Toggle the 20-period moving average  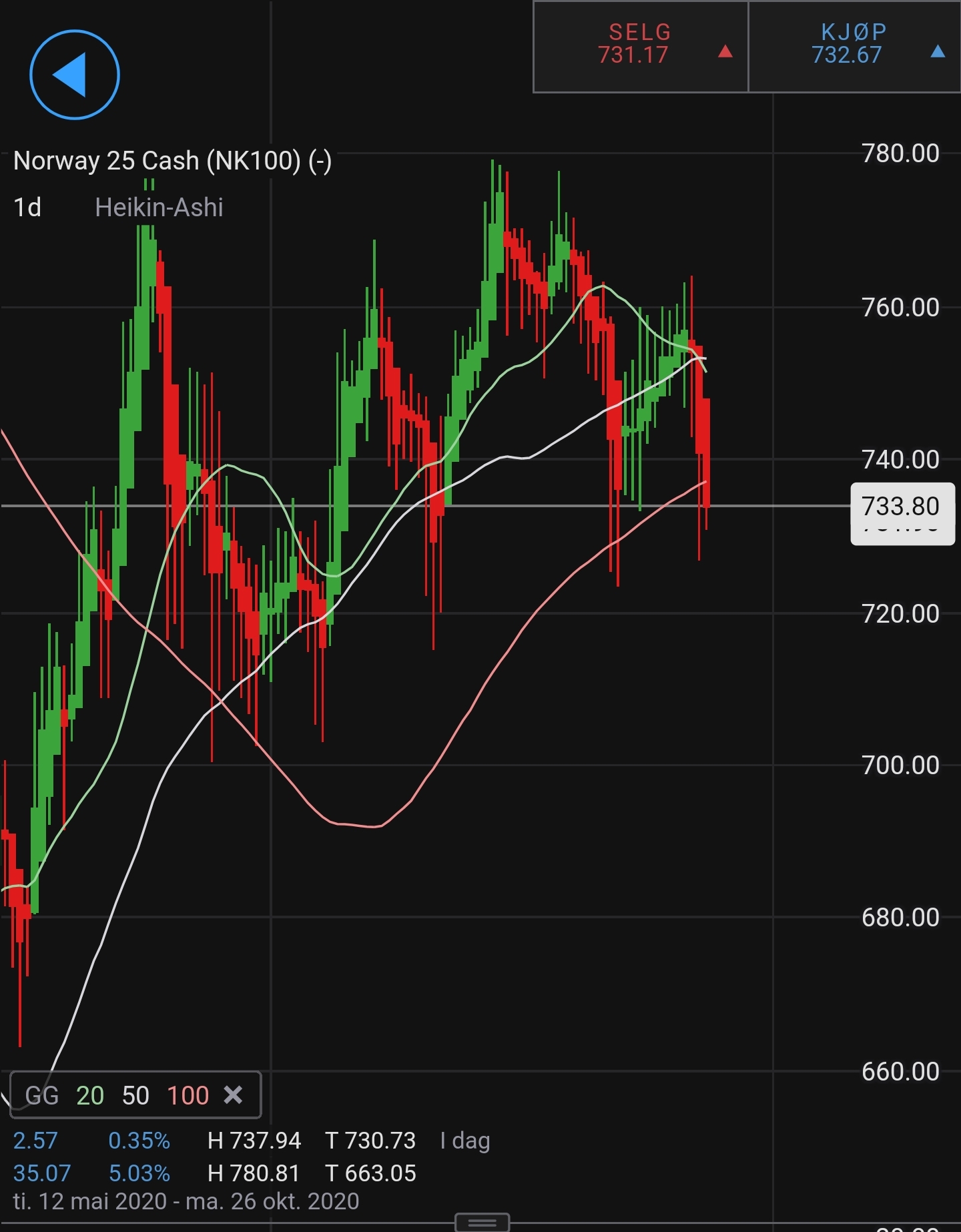click(x=90, y=1095)
